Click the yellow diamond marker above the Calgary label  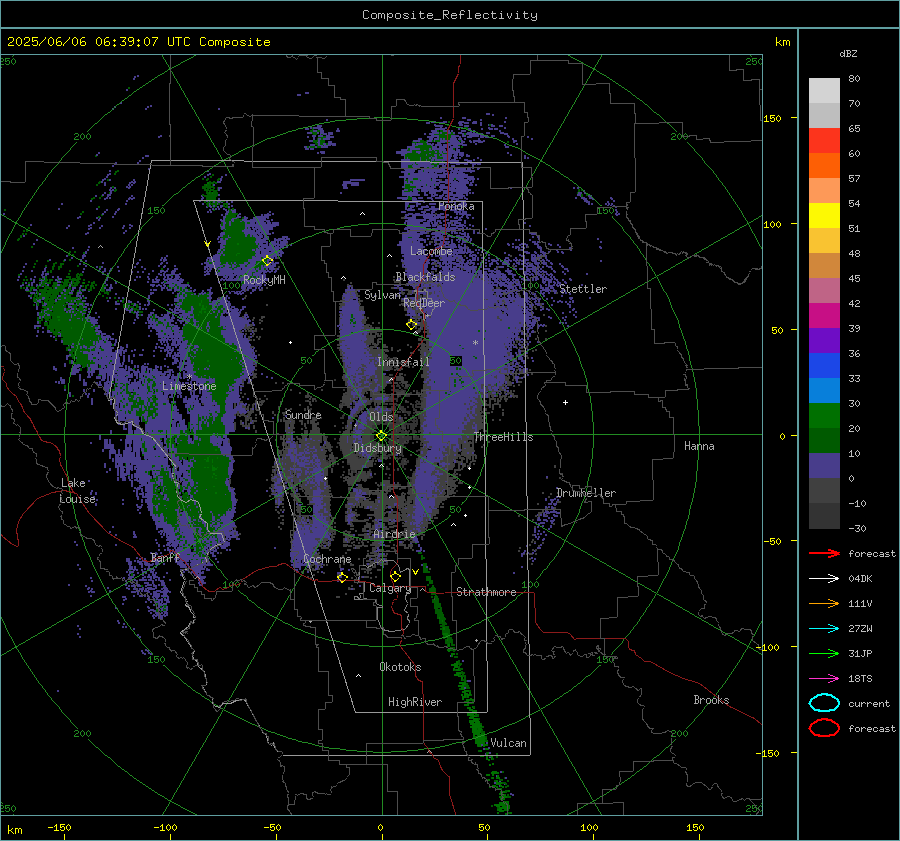click(x=395, y=576)
